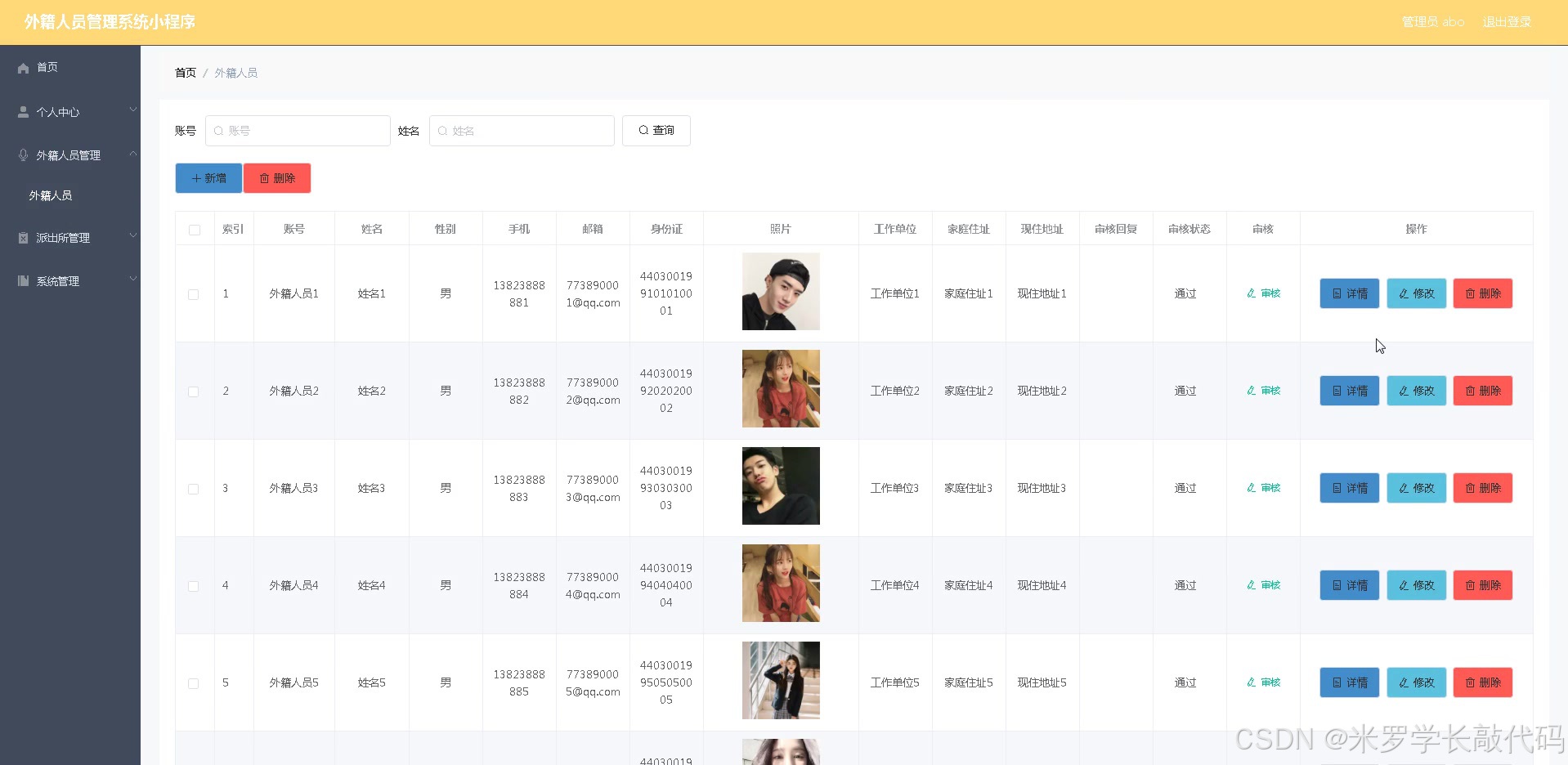Expand the 系统管理 menu chevron
Image resolution: width=1568 pixels, height=765 pixels.
click(x=132, y=280)
